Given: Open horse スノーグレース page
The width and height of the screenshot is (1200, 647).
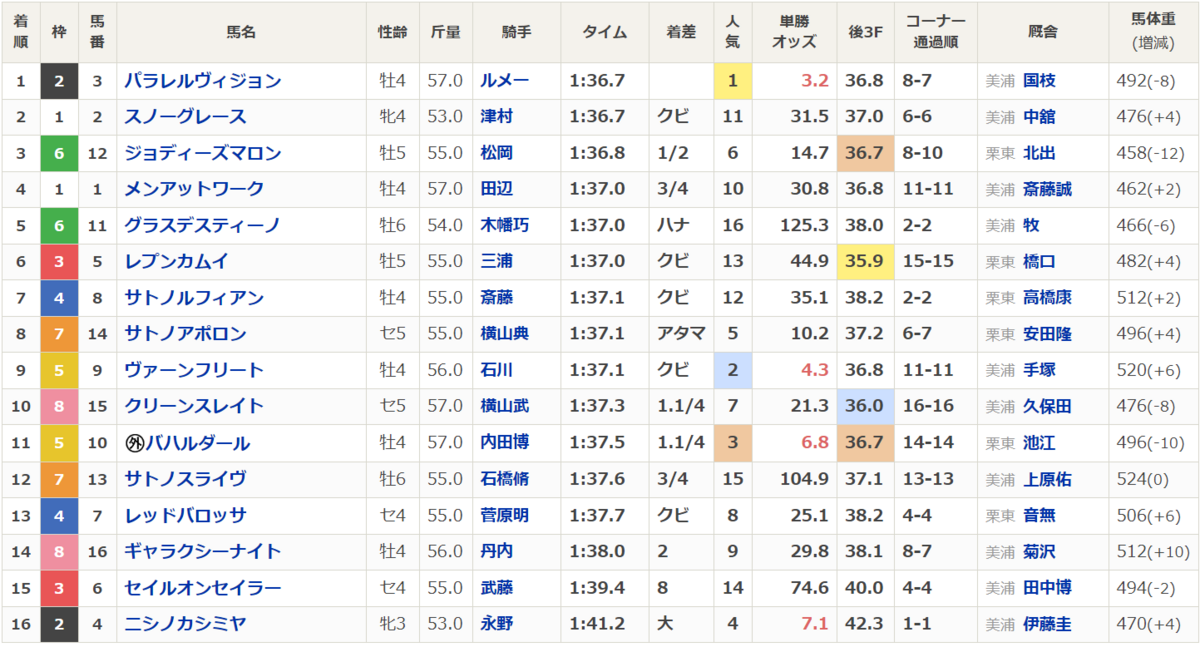Looking at the screenshot, I should click(x=185, y=117).
